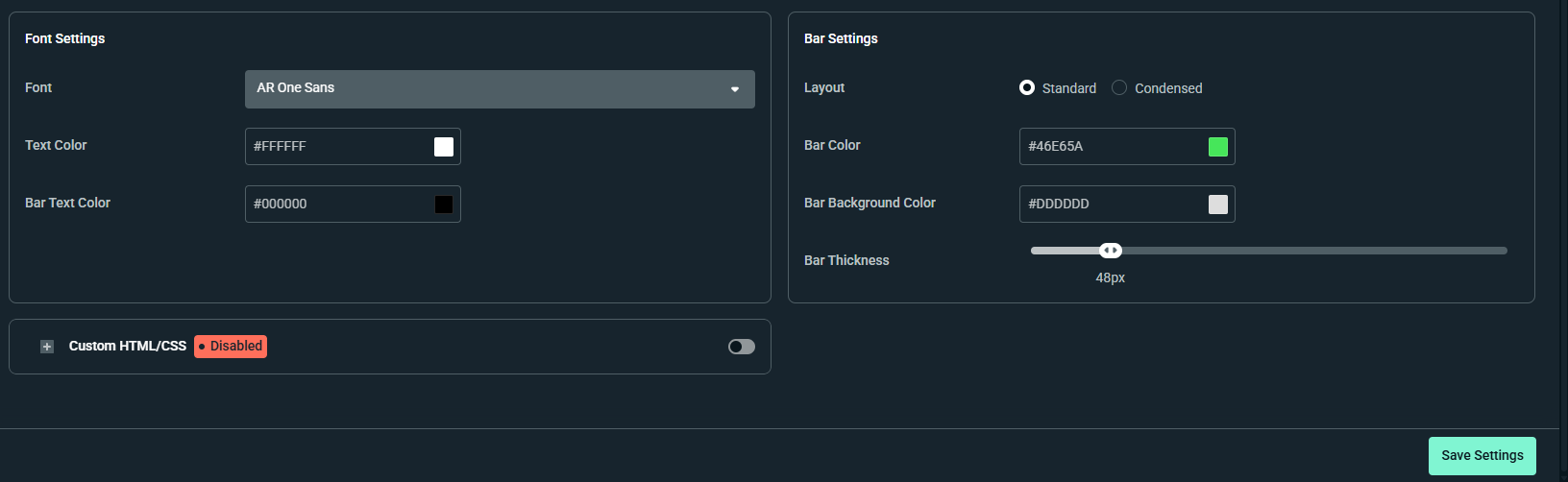Click the Layout label
This screenshot has height=482, width=1568.
tap(824, 87)
